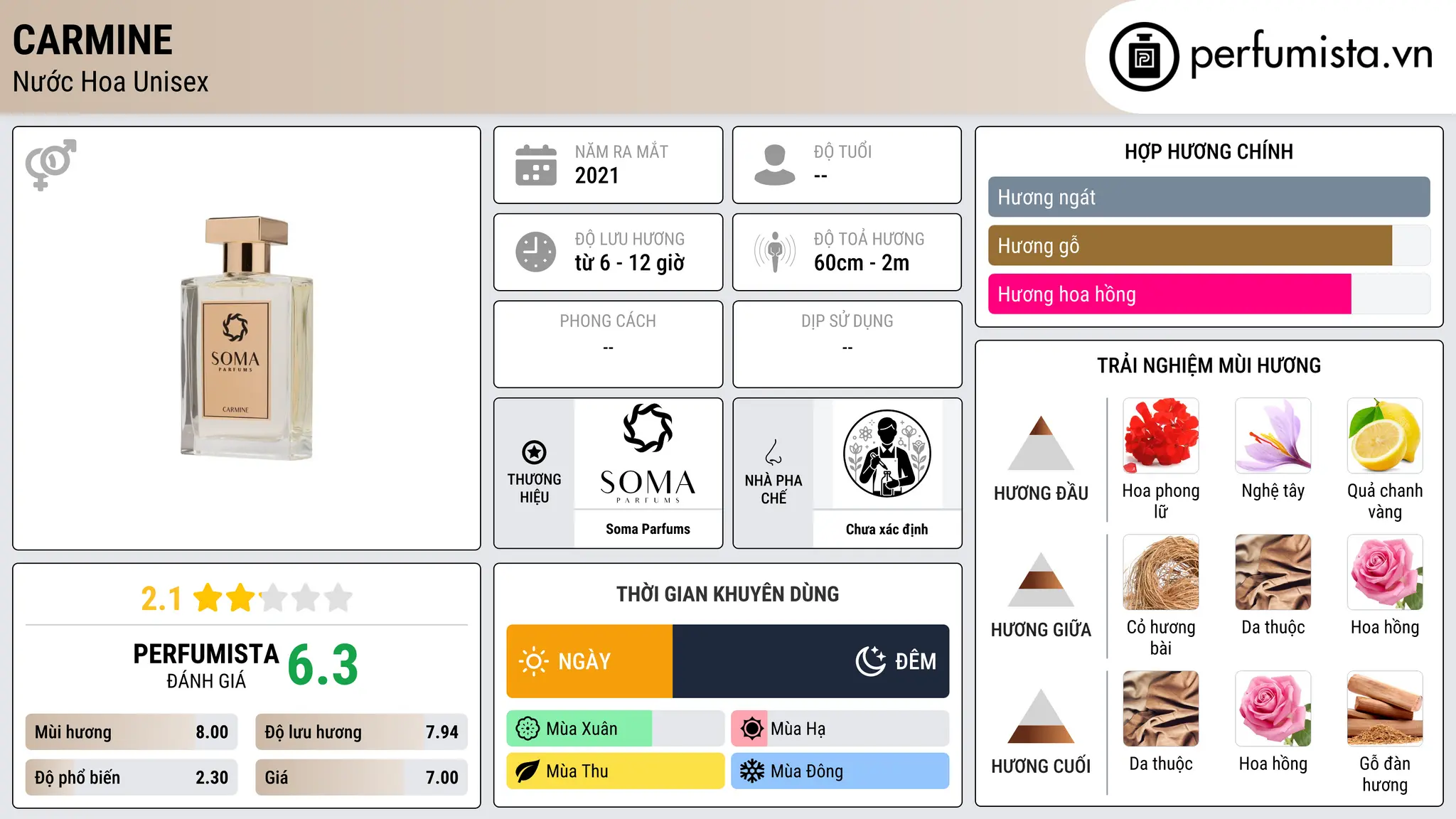Screen dimensions: 1456x819
Task: Open the Gỗ đàn hương note thumbnail
Action: (x=1385, y=709)
